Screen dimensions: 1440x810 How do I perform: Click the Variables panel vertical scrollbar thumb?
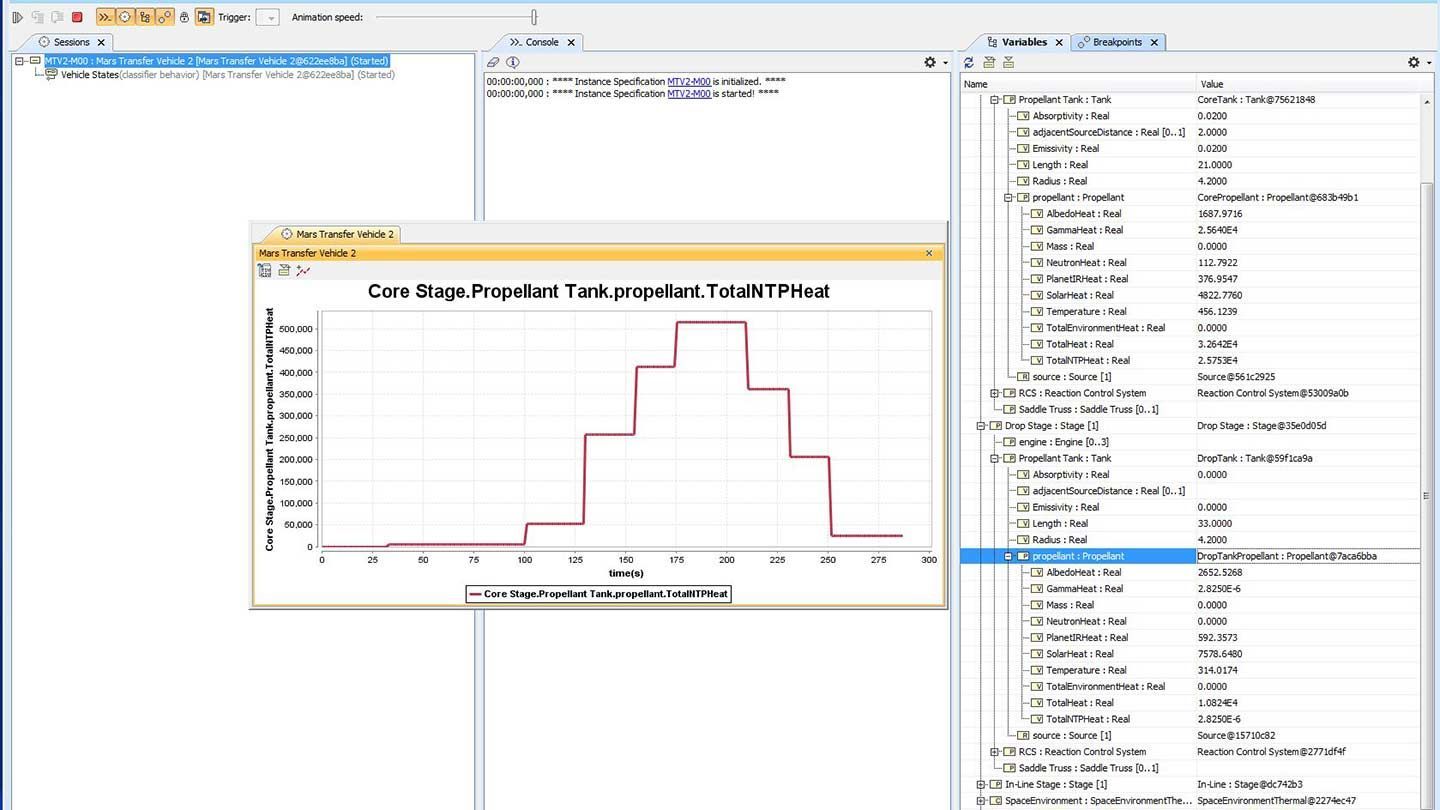coord(1427,495)
